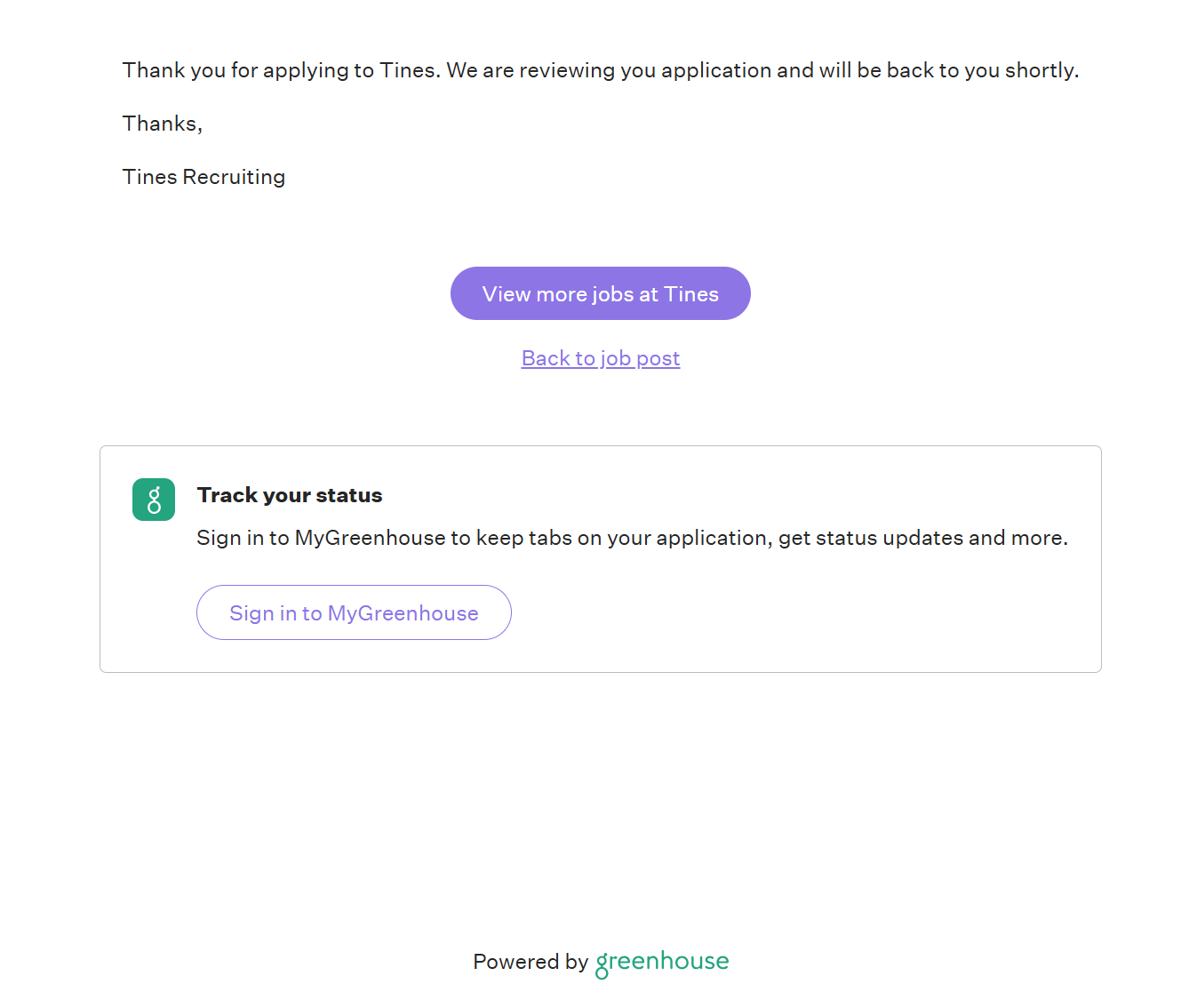Click the green MyGreenhouse logo icon
The height and width of the screenshot is (1008, 1181).
pyautogui.click(x=154, y=500)
